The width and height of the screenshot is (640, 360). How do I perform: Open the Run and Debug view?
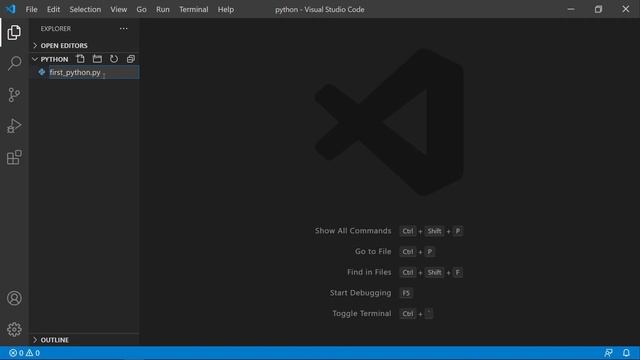pyautogui.click(x=14, y=126)
